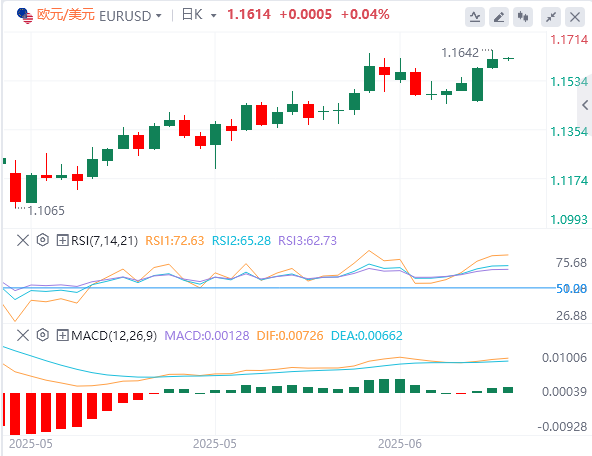Viewport: 592px width, 456px height.
Task: Click the 1.1714 price axis label
Action: (x=569, y=40)
